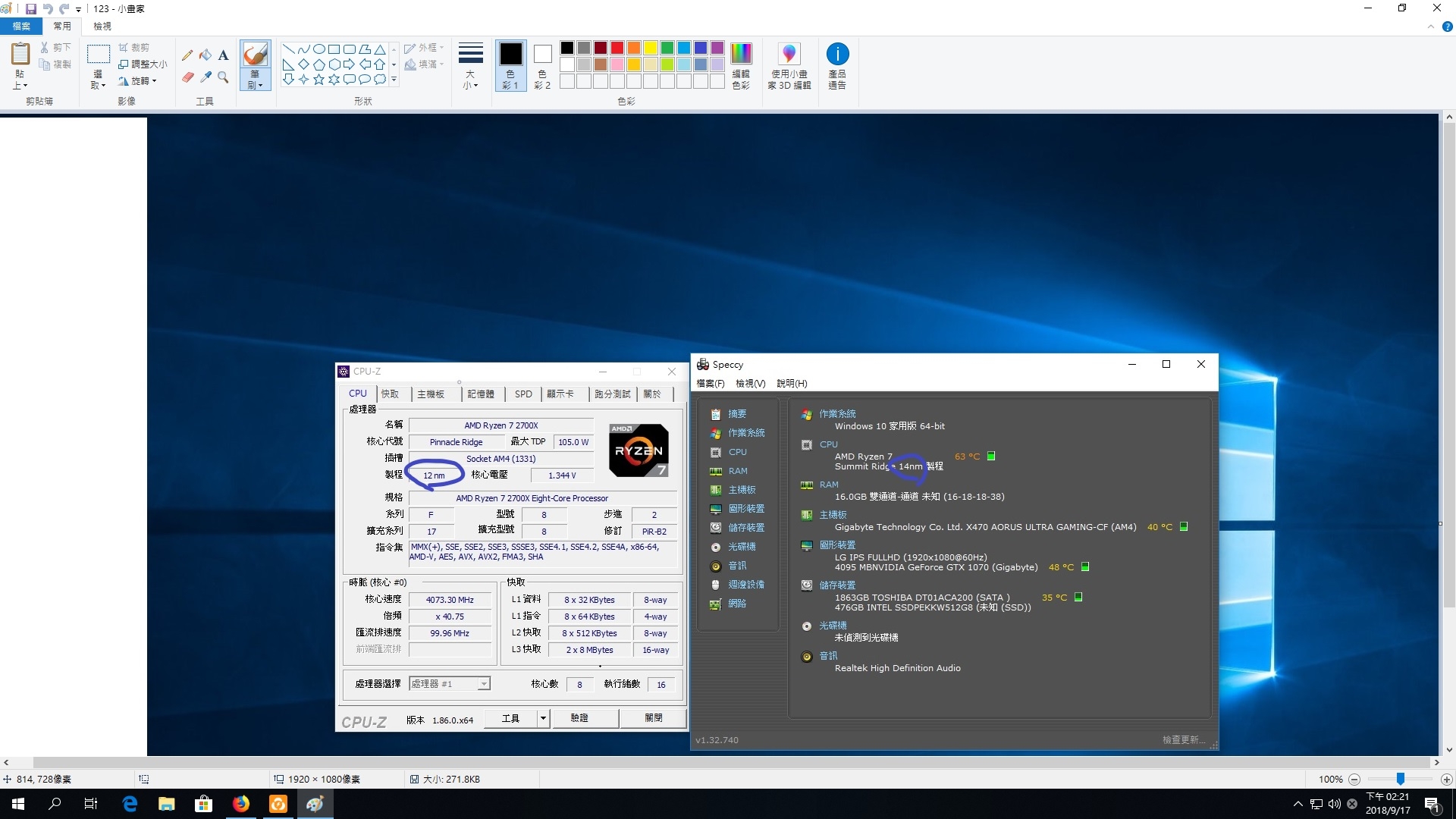Choose the Oval shape
The width and height of the screenshot is (1456, 819).
(318, 49)
